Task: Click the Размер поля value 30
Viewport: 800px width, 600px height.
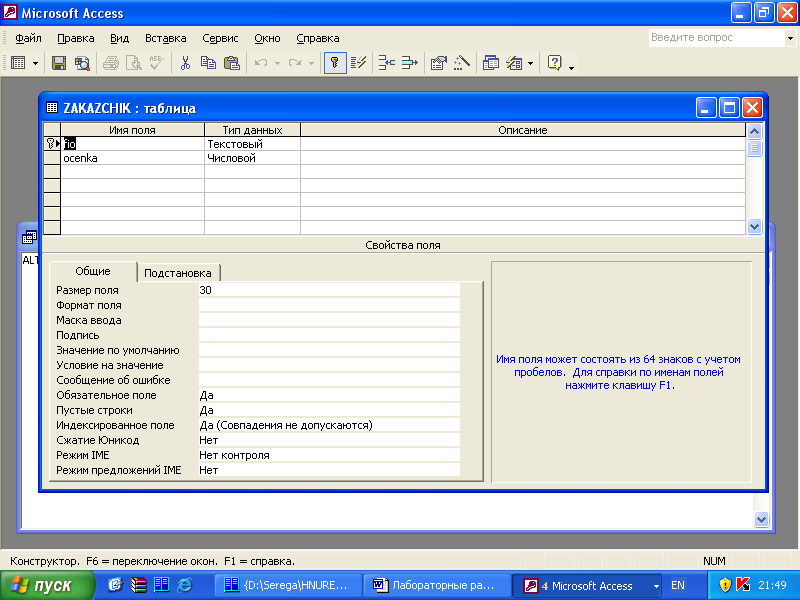Action: [329, 290]
